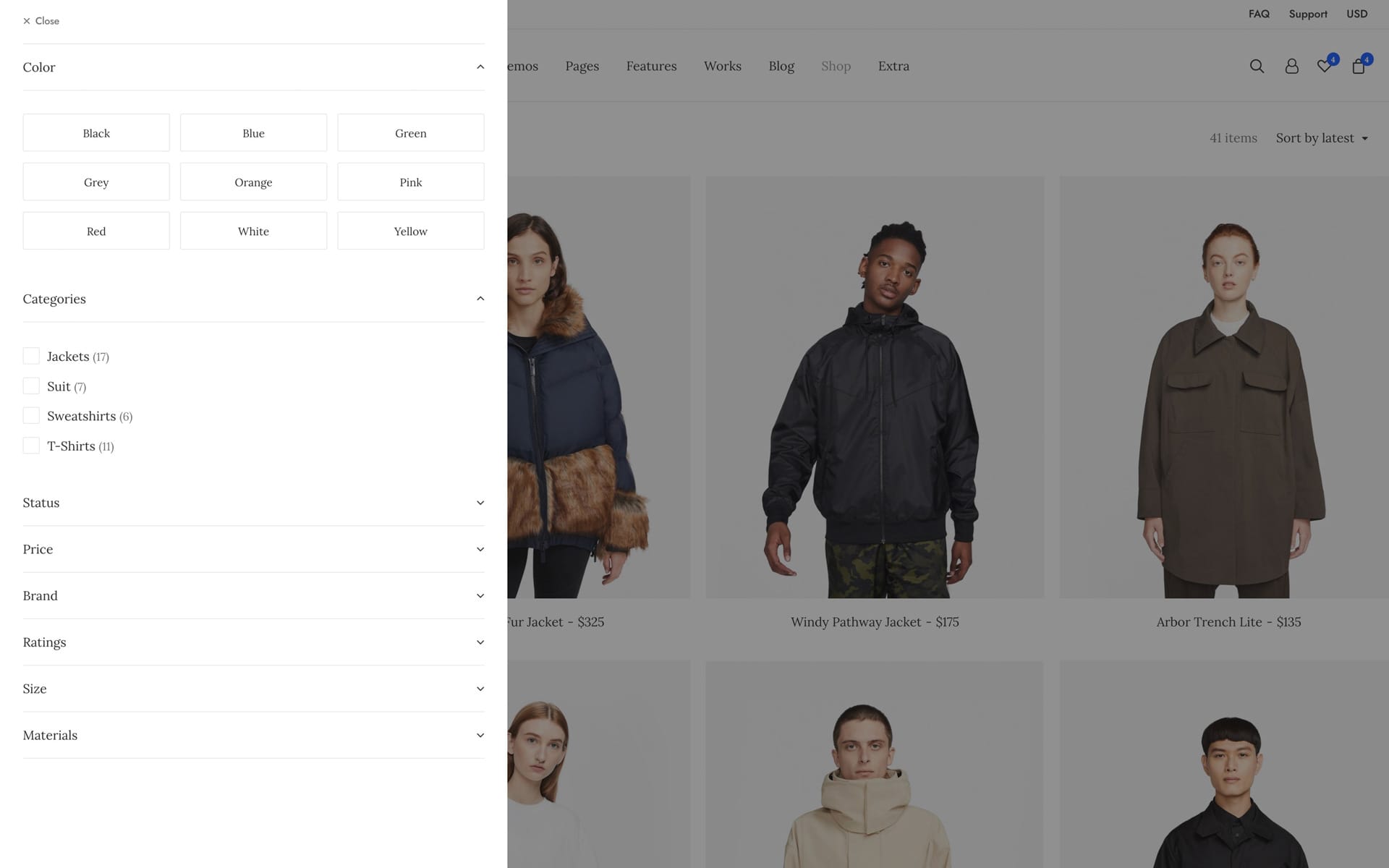Open the wishlist heart icon
Viewport: 1389px width, 868px height.
(x=1324, y=67)
